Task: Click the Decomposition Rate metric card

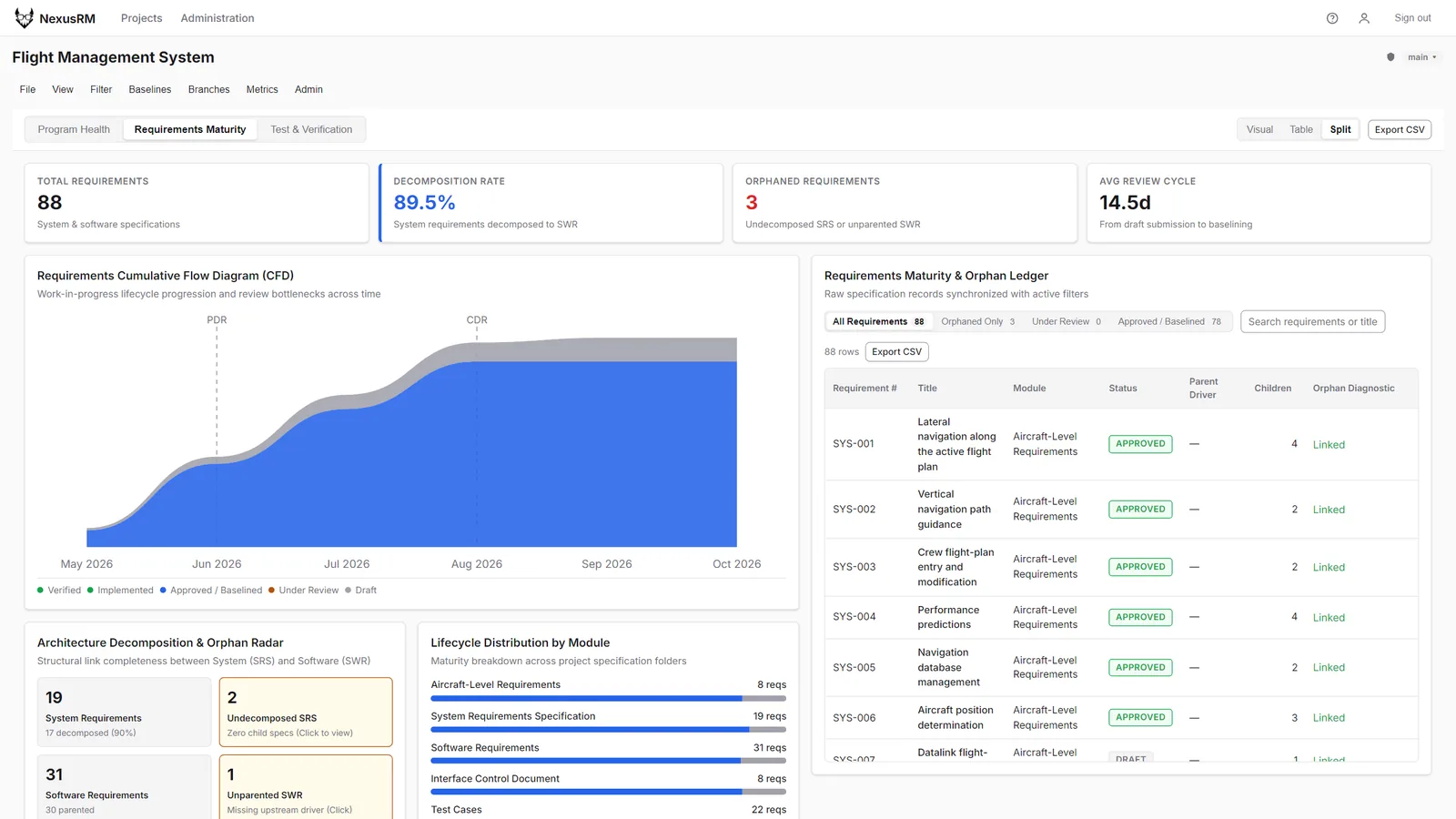Action: [551, 203]
